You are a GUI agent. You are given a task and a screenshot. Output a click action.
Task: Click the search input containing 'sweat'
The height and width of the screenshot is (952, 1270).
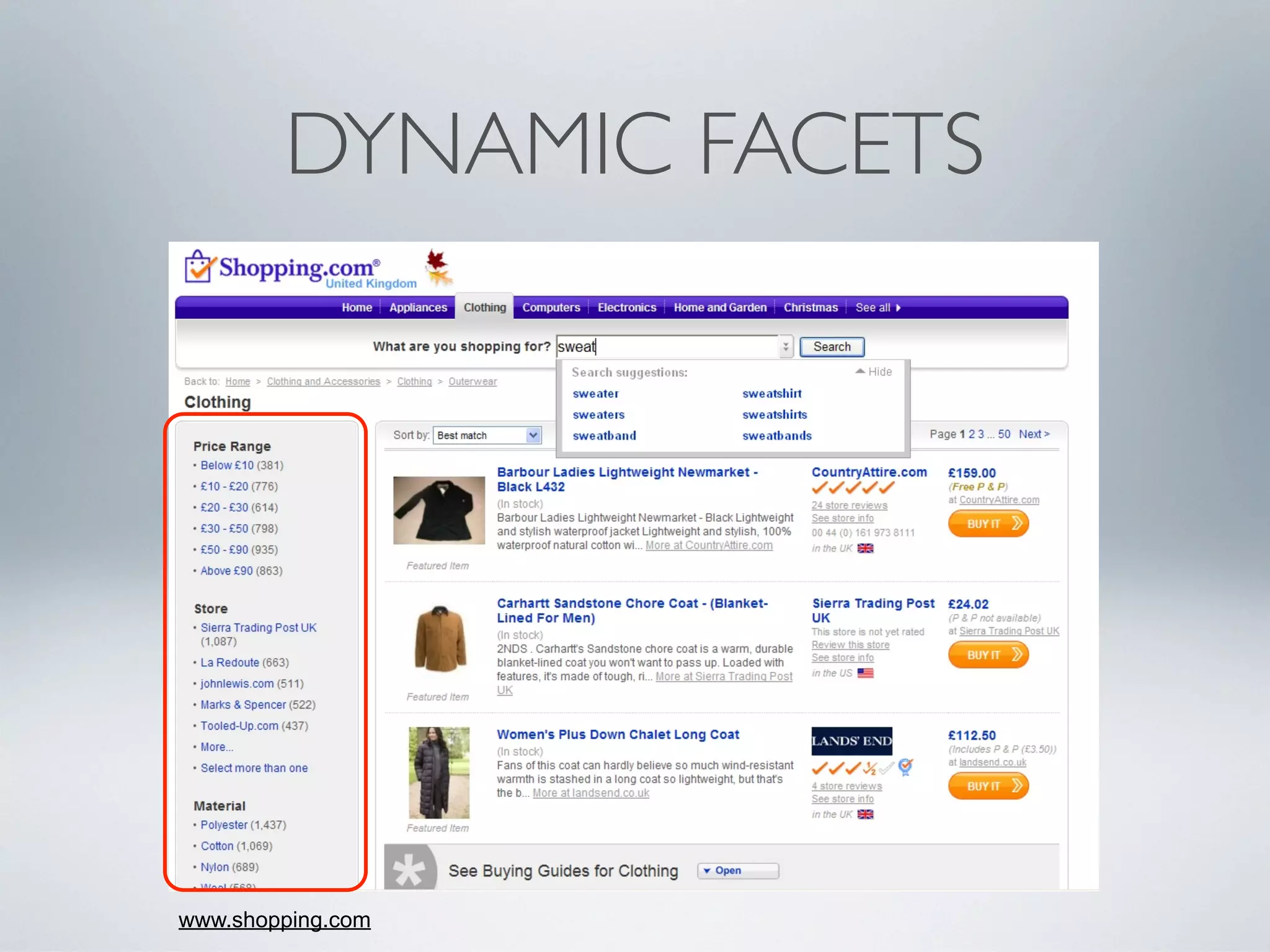click(x=667, y=346)
